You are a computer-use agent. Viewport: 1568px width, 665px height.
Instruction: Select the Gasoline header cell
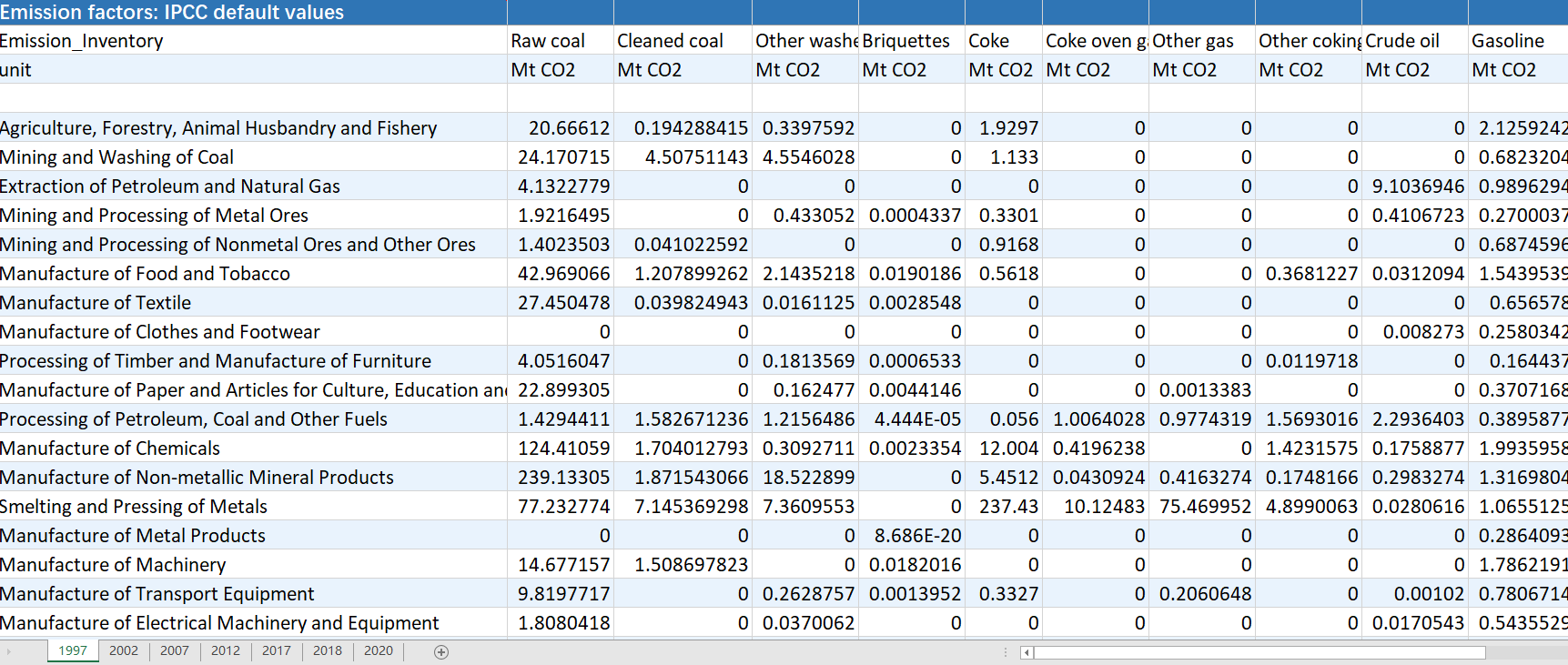[x=1518, y=41]
